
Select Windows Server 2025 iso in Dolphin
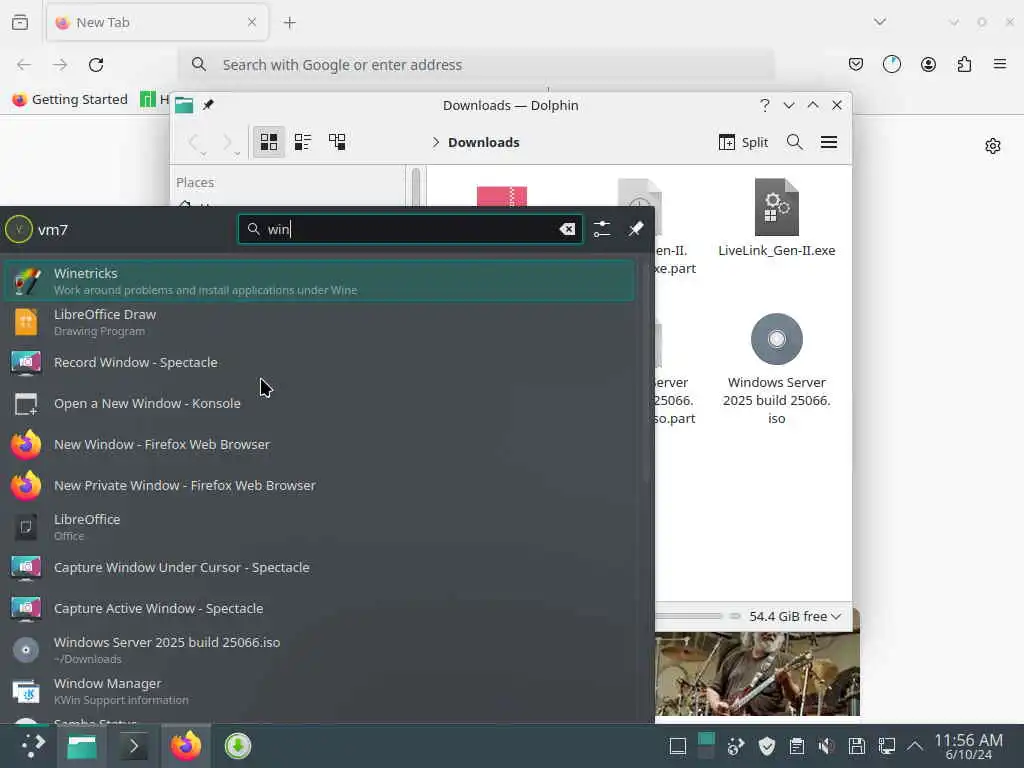[776, 369]
